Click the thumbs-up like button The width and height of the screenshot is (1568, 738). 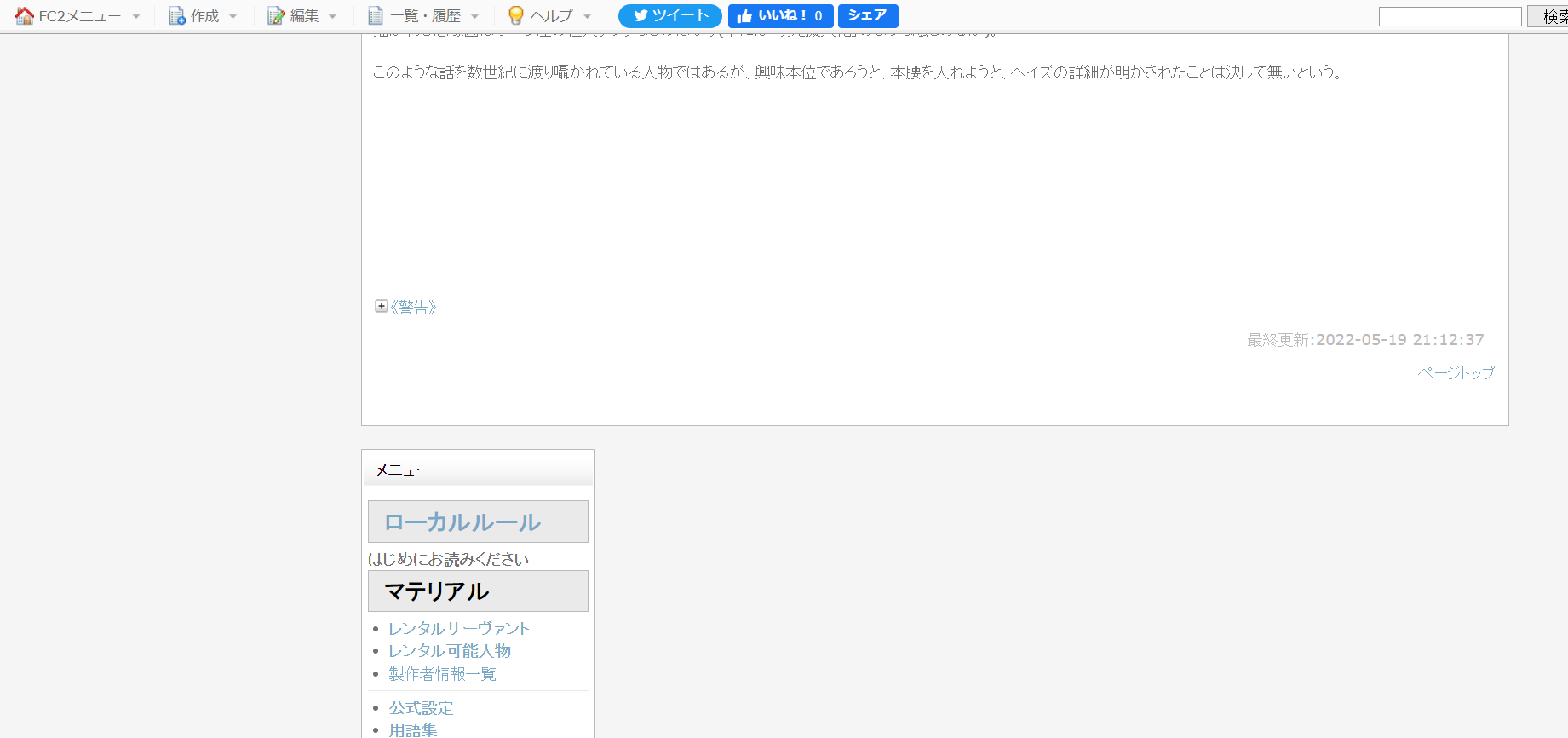click(x=780, y=16)
